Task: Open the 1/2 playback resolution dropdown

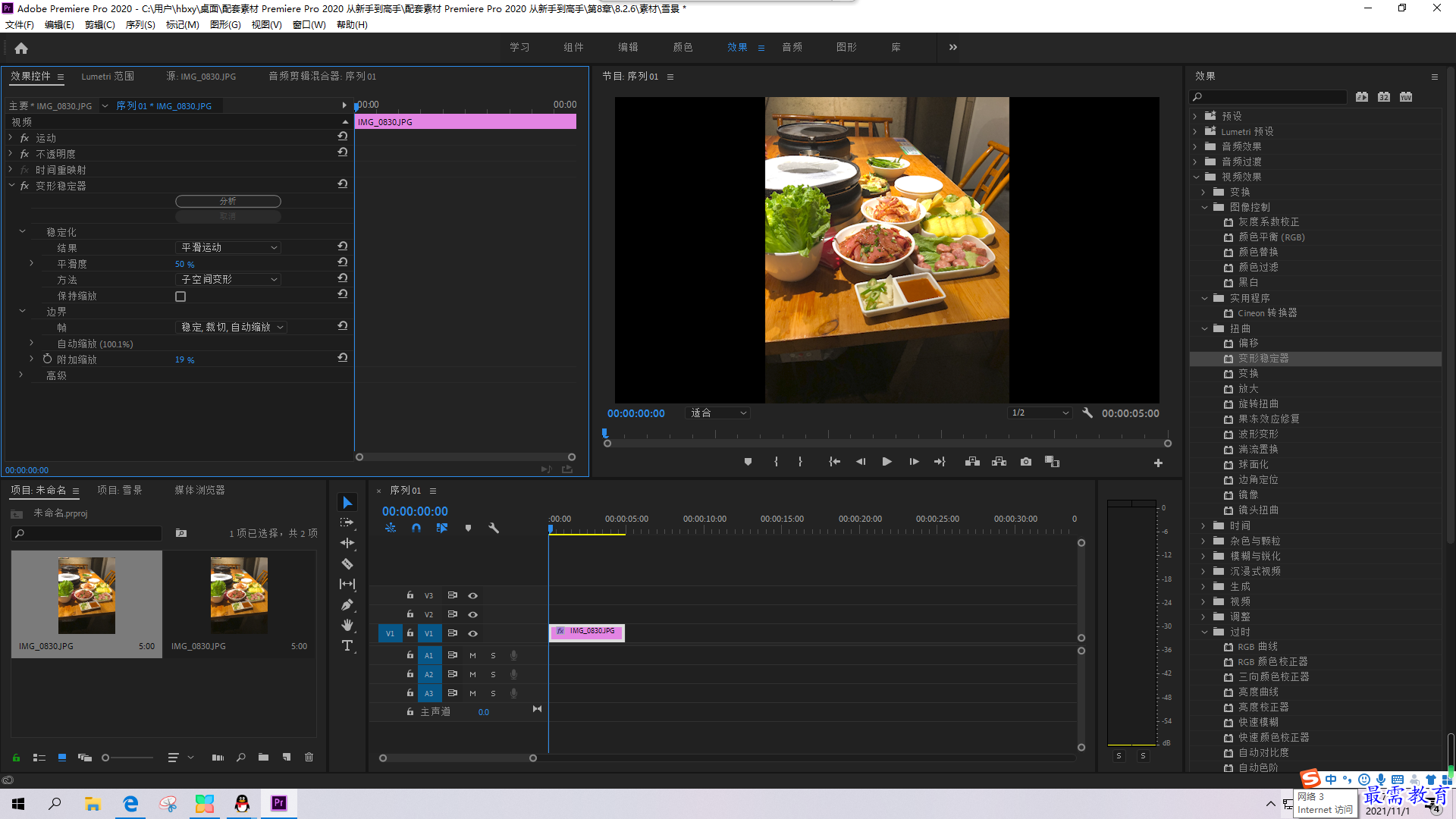Action: click(1040, 413)
